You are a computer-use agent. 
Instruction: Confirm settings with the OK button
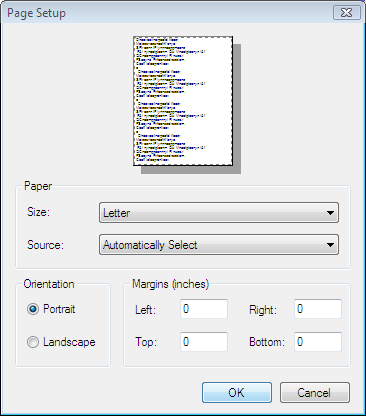coord(237,393)
